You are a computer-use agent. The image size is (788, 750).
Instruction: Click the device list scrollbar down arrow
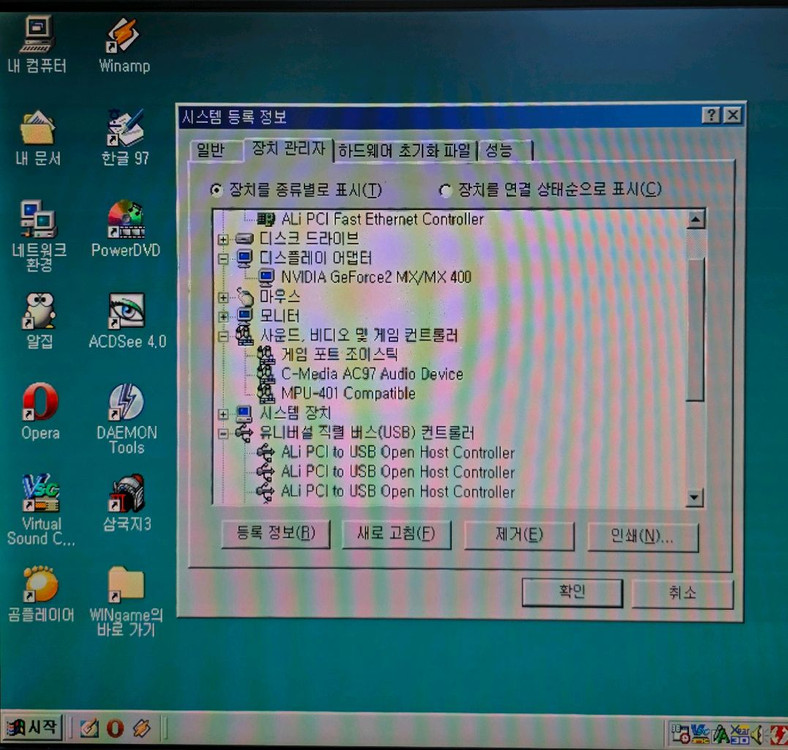[x=694, y=497]
